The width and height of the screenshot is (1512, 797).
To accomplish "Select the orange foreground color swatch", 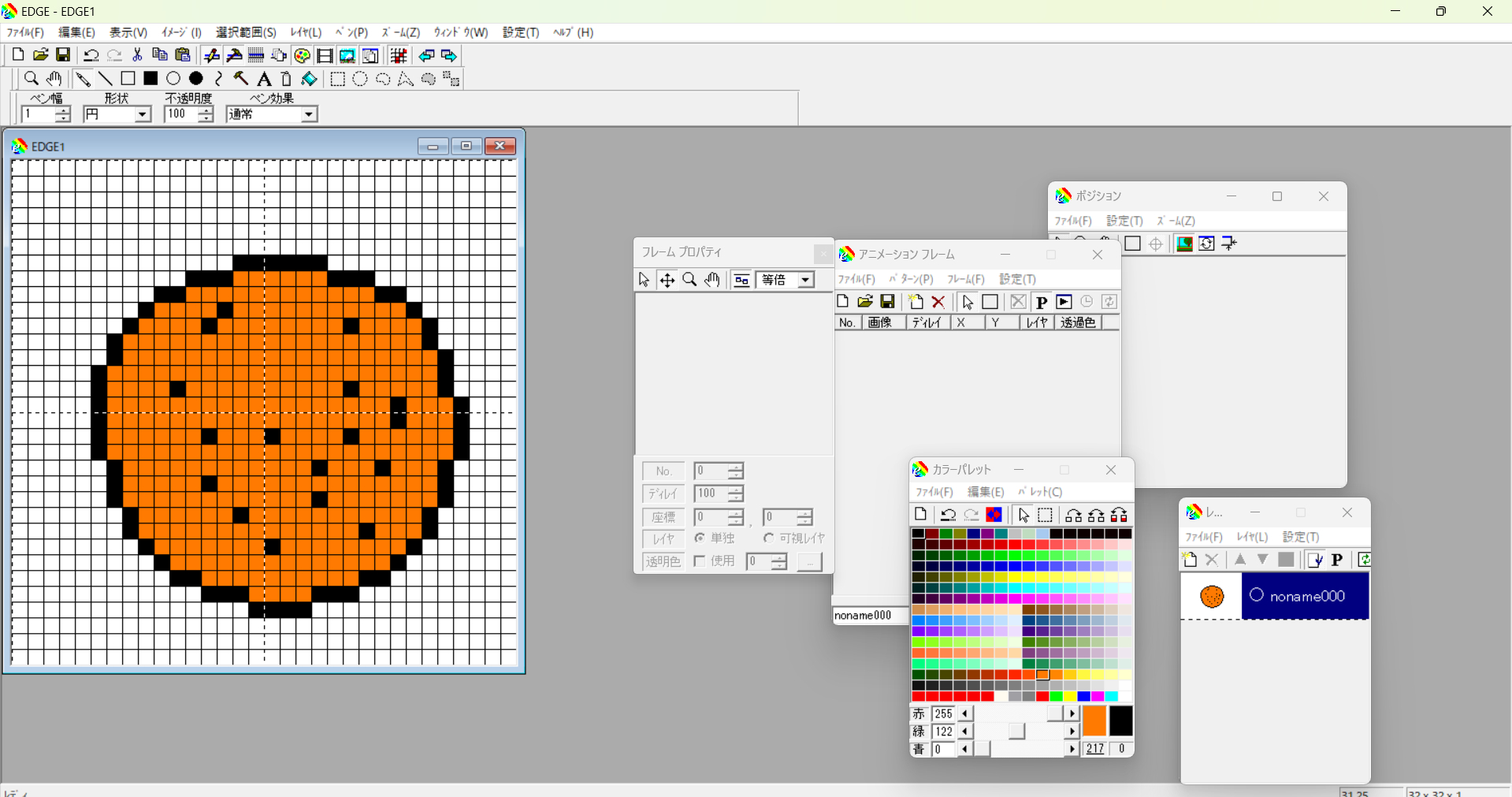I will pyautogui.click(x=1095, y=722).
